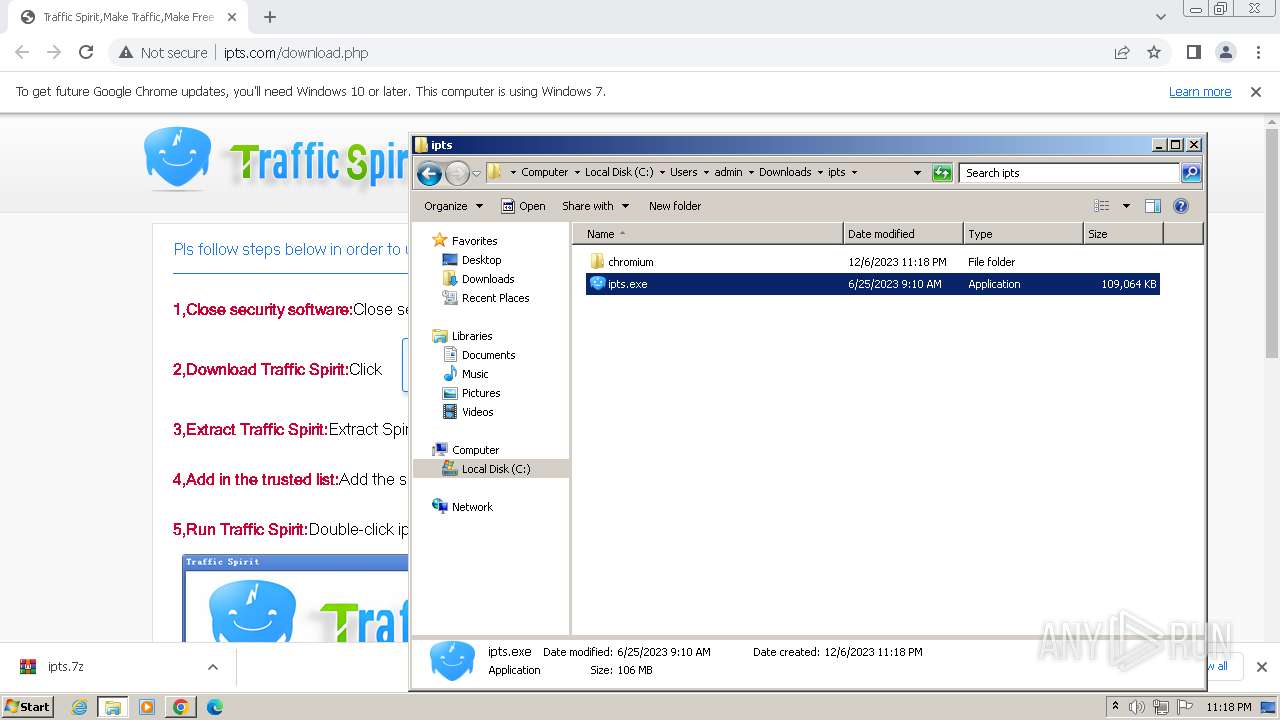Dismiss the Chrome update notice
This screenshot has width=1280, height=720.
(1256, 91)
